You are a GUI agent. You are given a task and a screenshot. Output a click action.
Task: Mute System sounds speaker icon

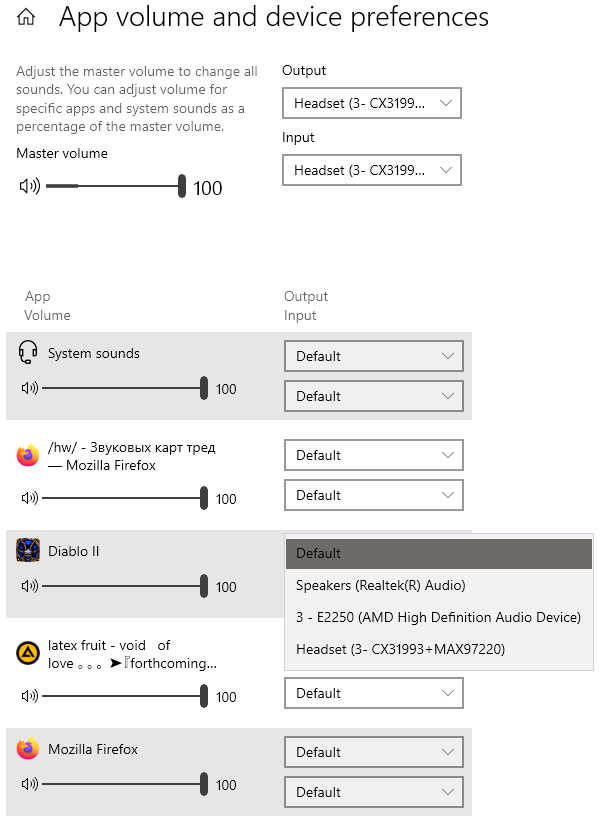[x=29, y=388]
